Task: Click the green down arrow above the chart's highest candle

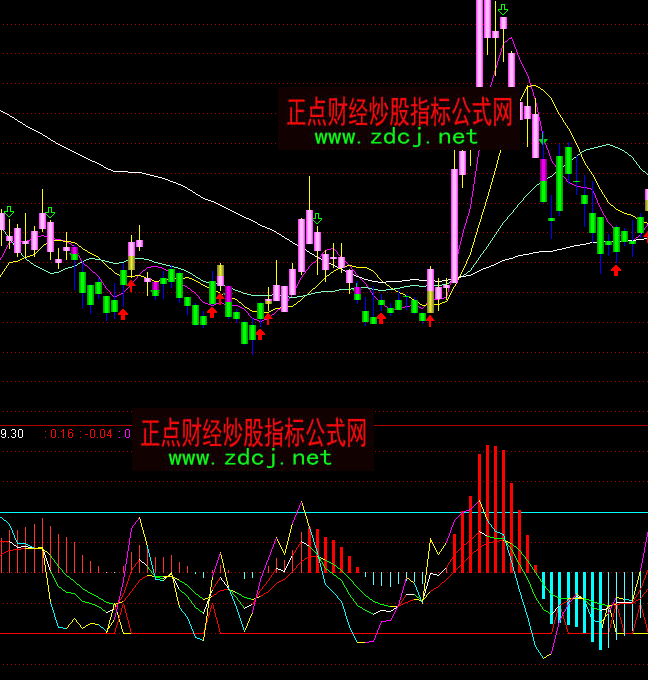Action: (503, 10)
